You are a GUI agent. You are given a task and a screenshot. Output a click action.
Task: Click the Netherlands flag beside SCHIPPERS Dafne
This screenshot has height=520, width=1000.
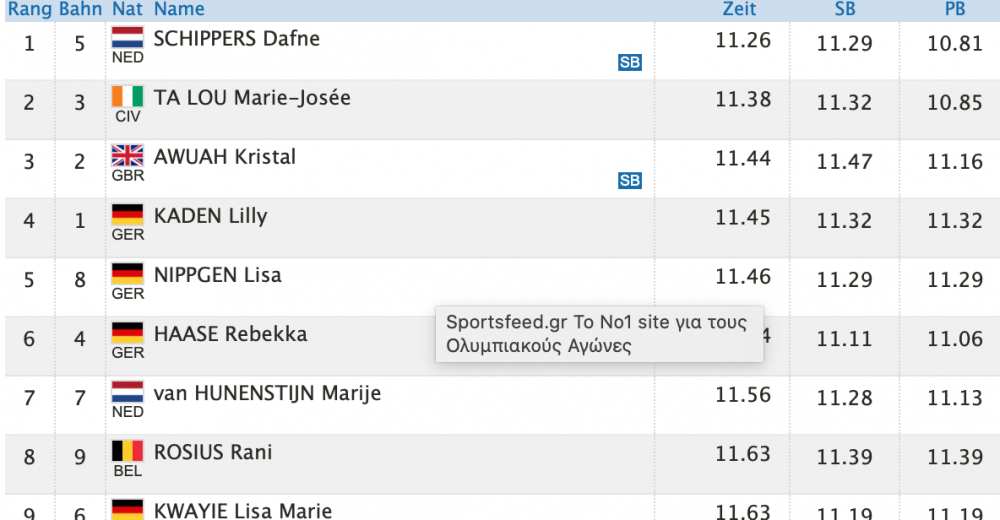128,38
